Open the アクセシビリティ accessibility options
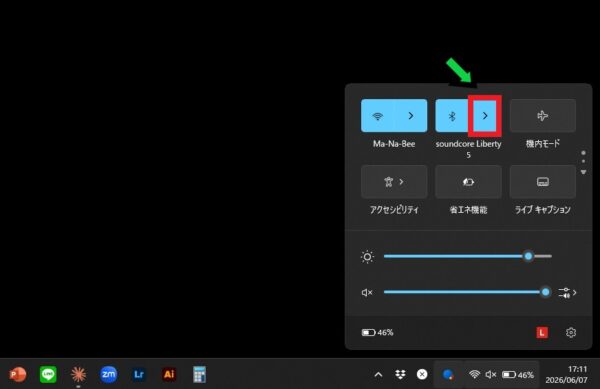This screenshot has height=389, width=600. [x=394, y=182]
